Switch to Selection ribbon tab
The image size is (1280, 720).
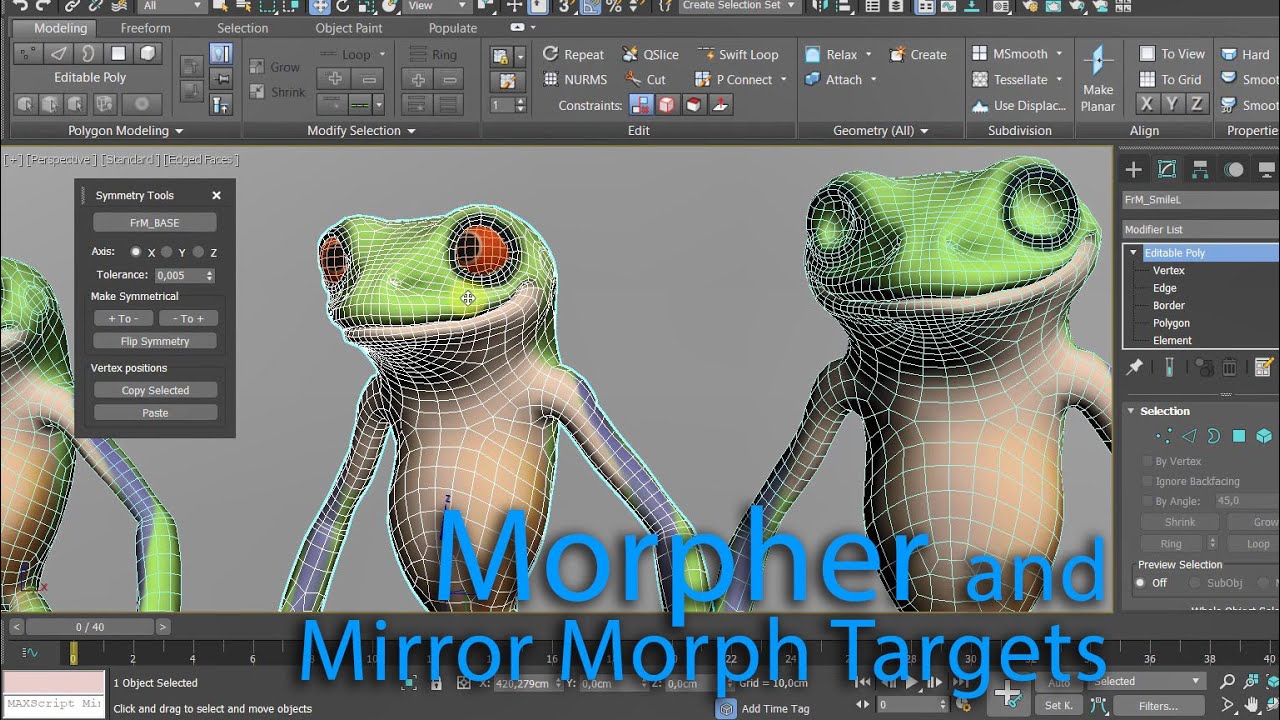click(x=242, y=28)
